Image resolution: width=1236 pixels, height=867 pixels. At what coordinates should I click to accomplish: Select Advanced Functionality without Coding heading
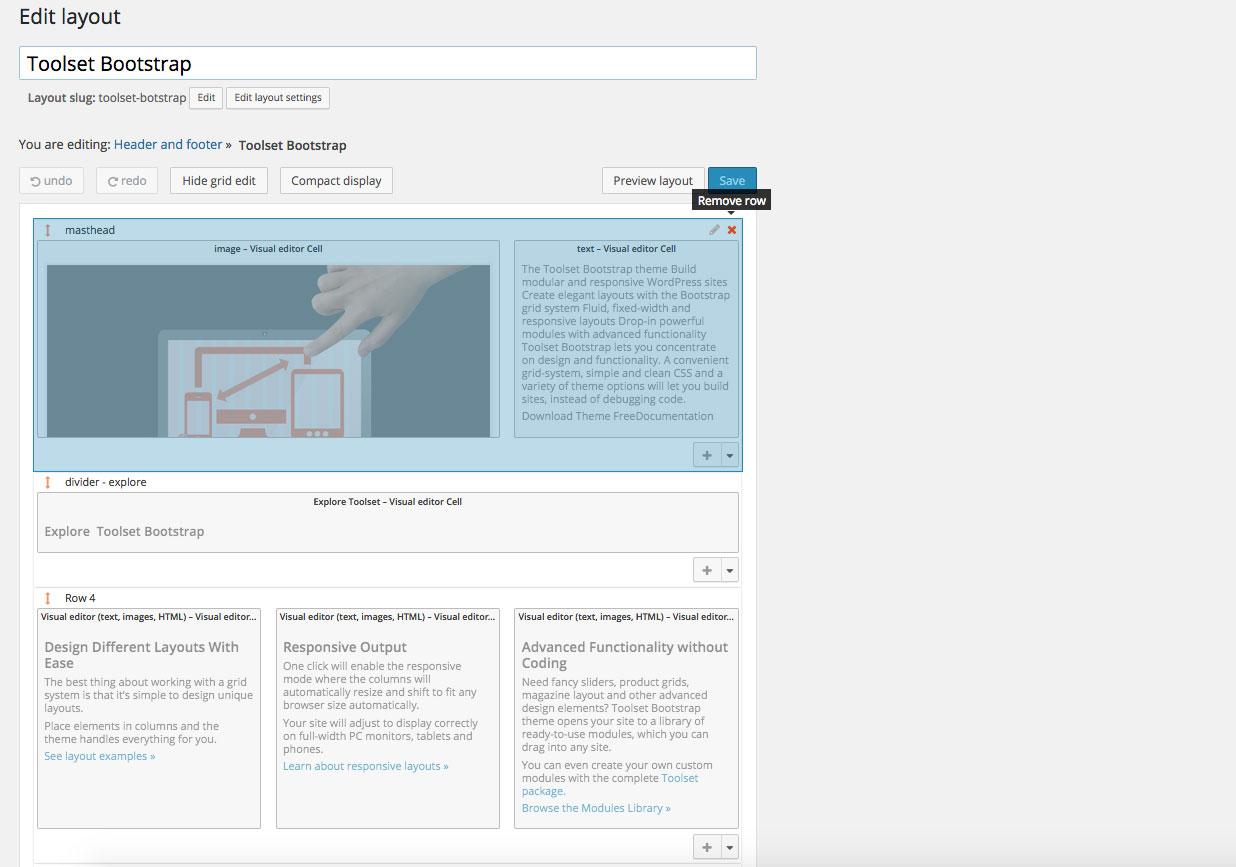point(625,655)
